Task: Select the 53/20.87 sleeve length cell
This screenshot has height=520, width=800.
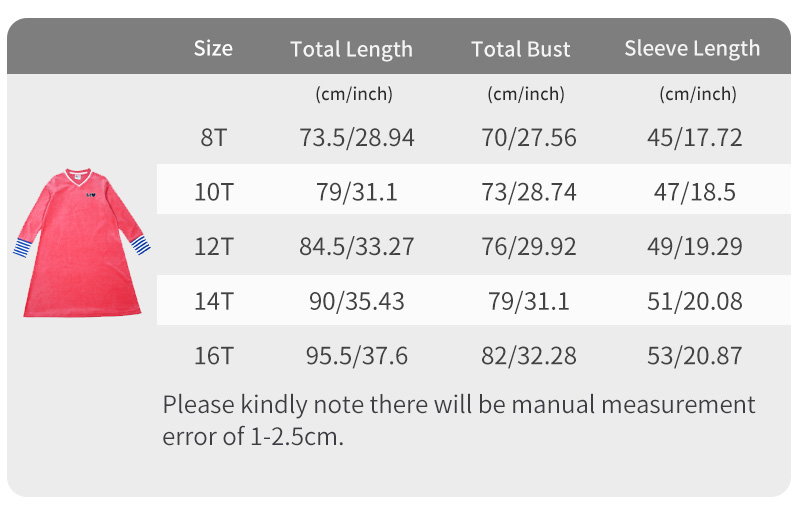Action: tap(695, 355)
